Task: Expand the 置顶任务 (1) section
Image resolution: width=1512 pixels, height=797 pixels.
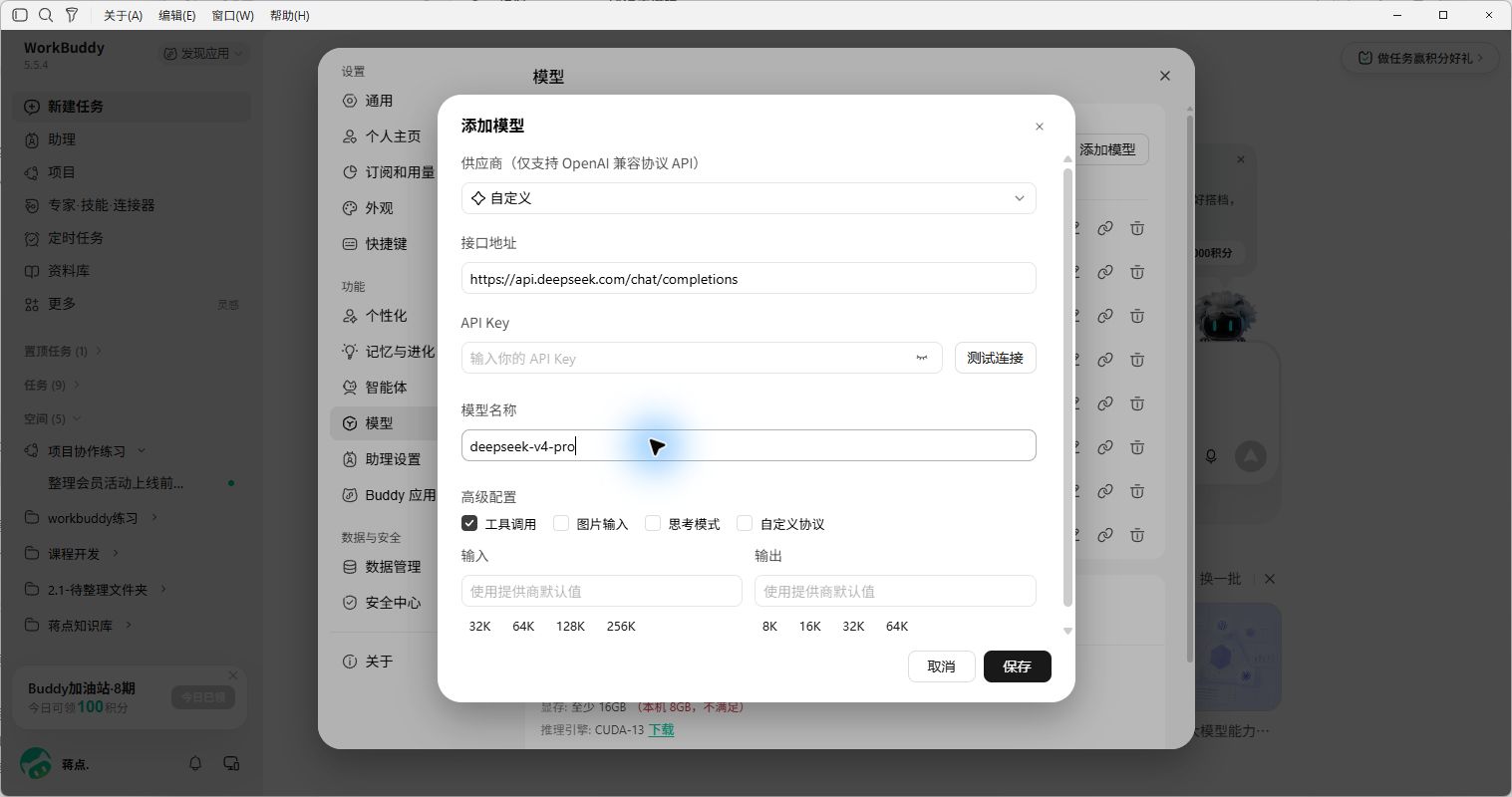Action: tap(63, 351)
